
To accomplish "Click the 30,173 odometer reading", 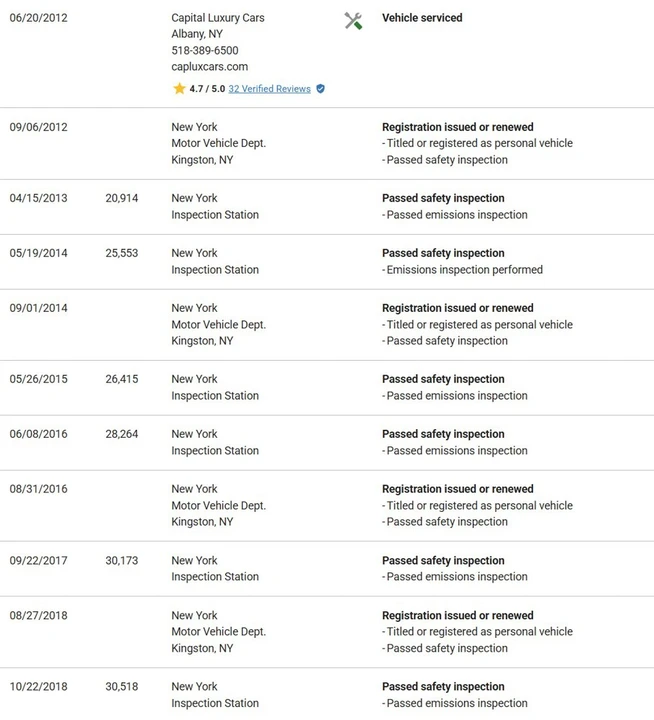I will coord(122,561).
